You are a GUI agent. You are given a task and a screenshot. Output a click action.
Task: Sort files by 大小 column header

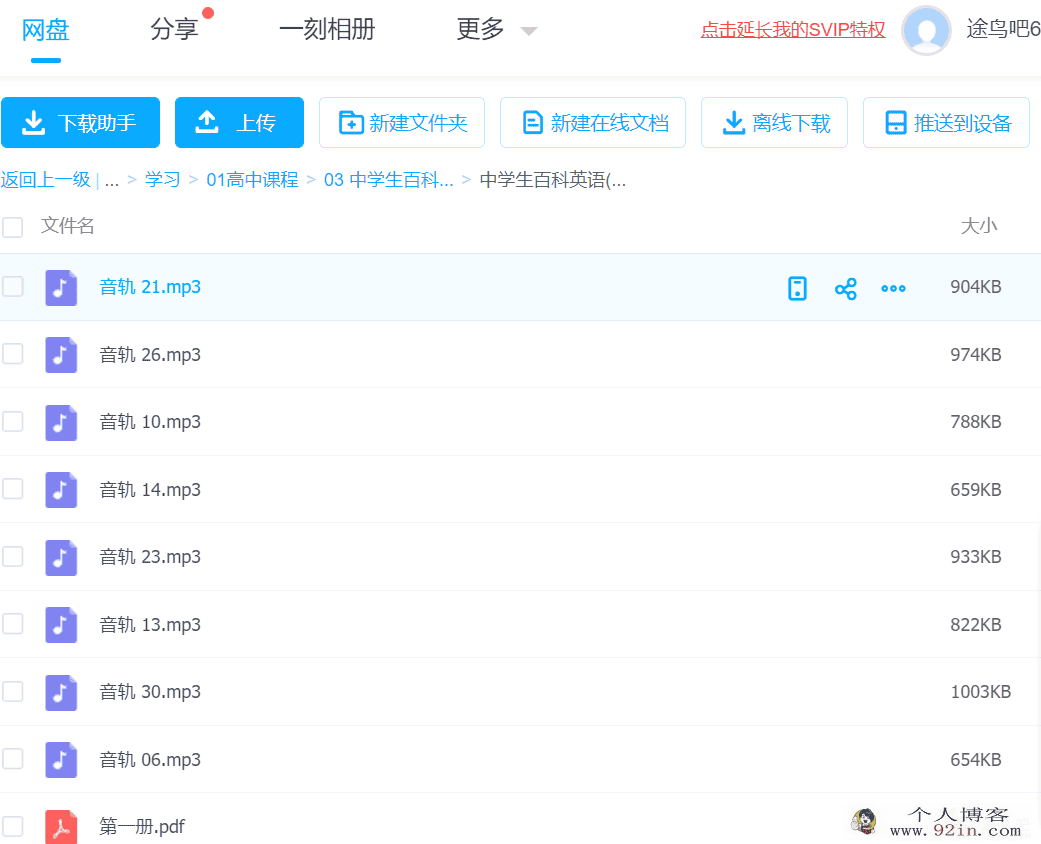(x=979, y=226)
